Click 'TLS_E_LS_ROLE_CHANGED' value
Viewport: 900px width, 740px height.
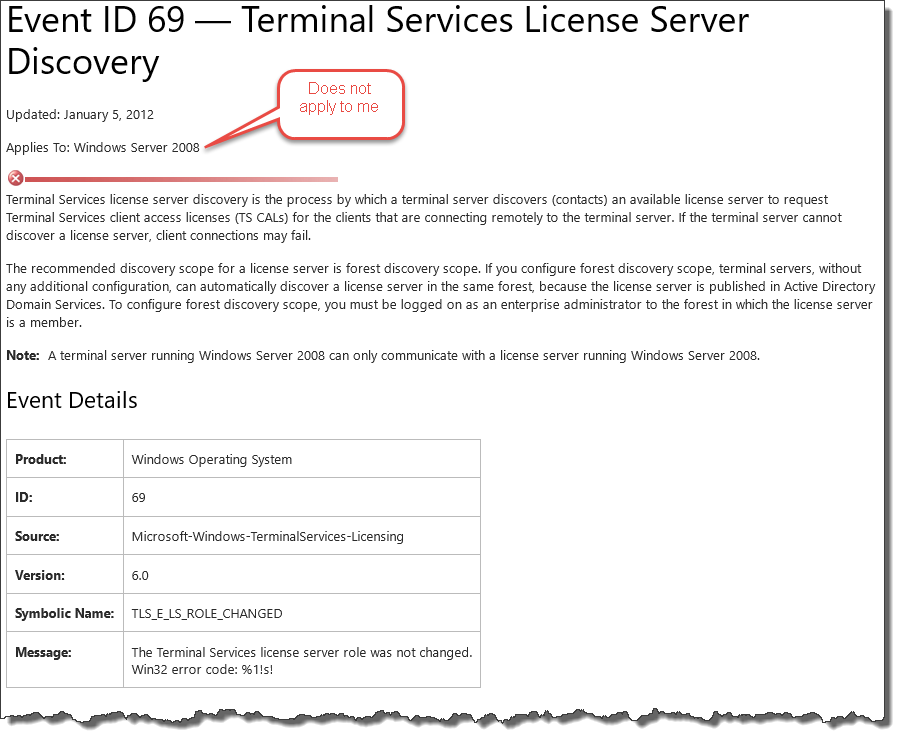207,614
